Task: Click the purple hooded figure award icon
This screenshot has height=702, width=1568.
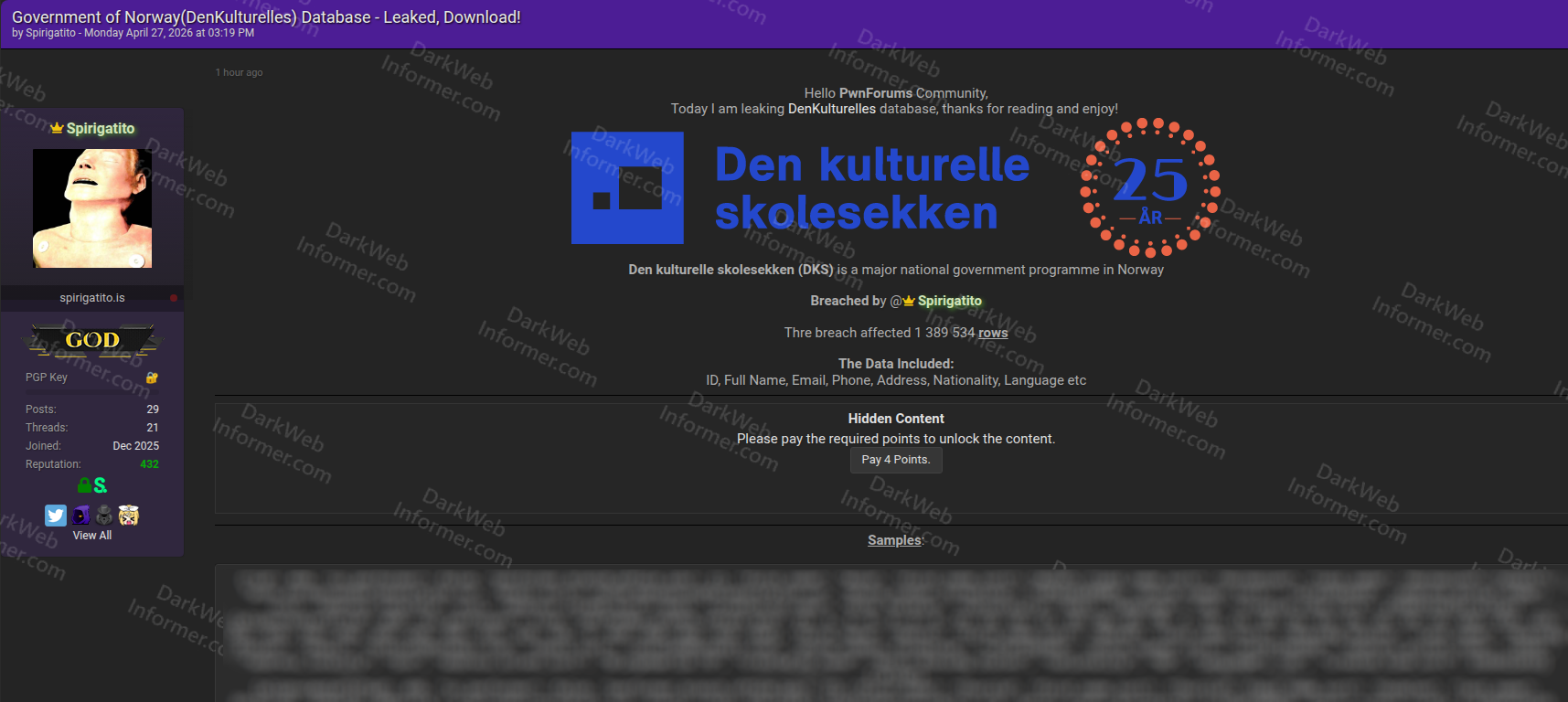Action: point(81,516)
